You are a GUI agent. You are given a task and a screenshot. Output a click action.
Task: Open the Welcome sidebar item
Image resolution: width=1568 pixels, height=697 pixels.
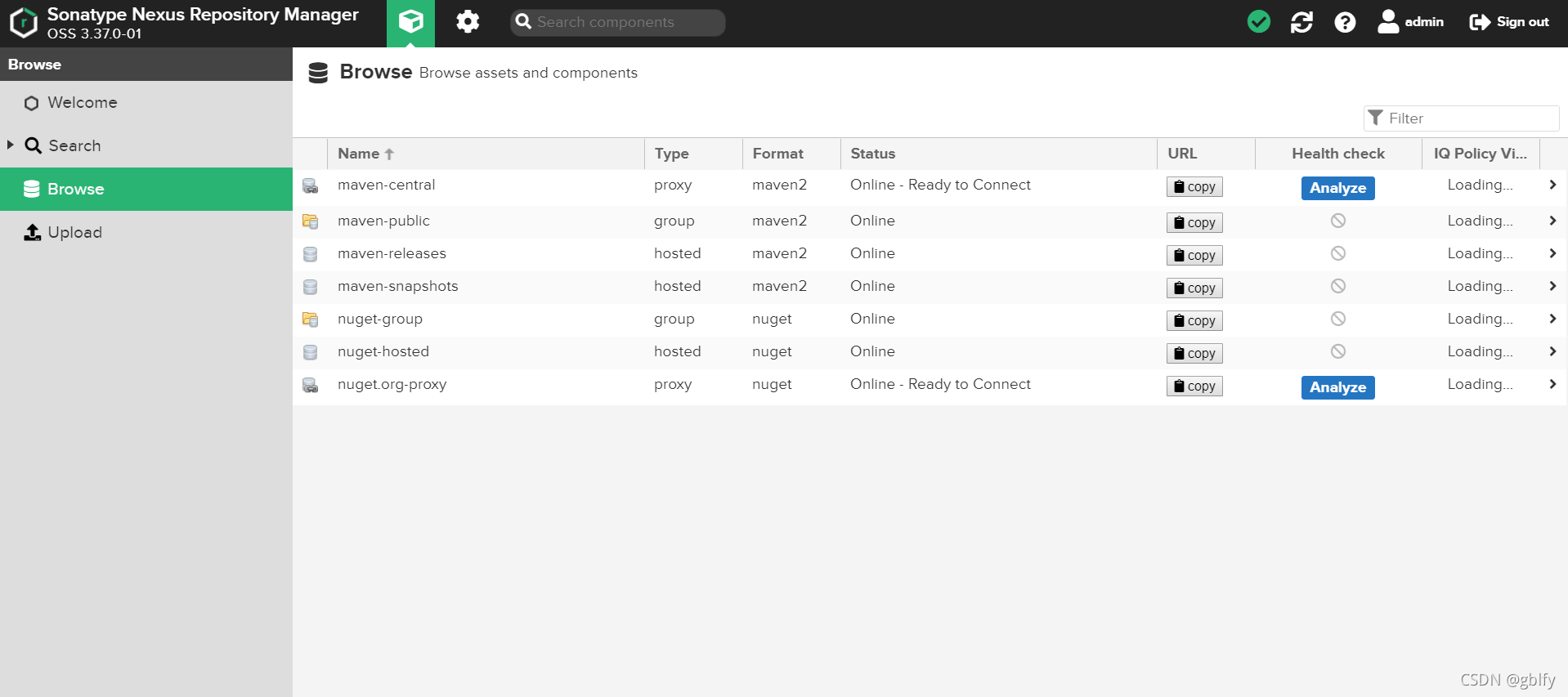click(x=146, y=103)
